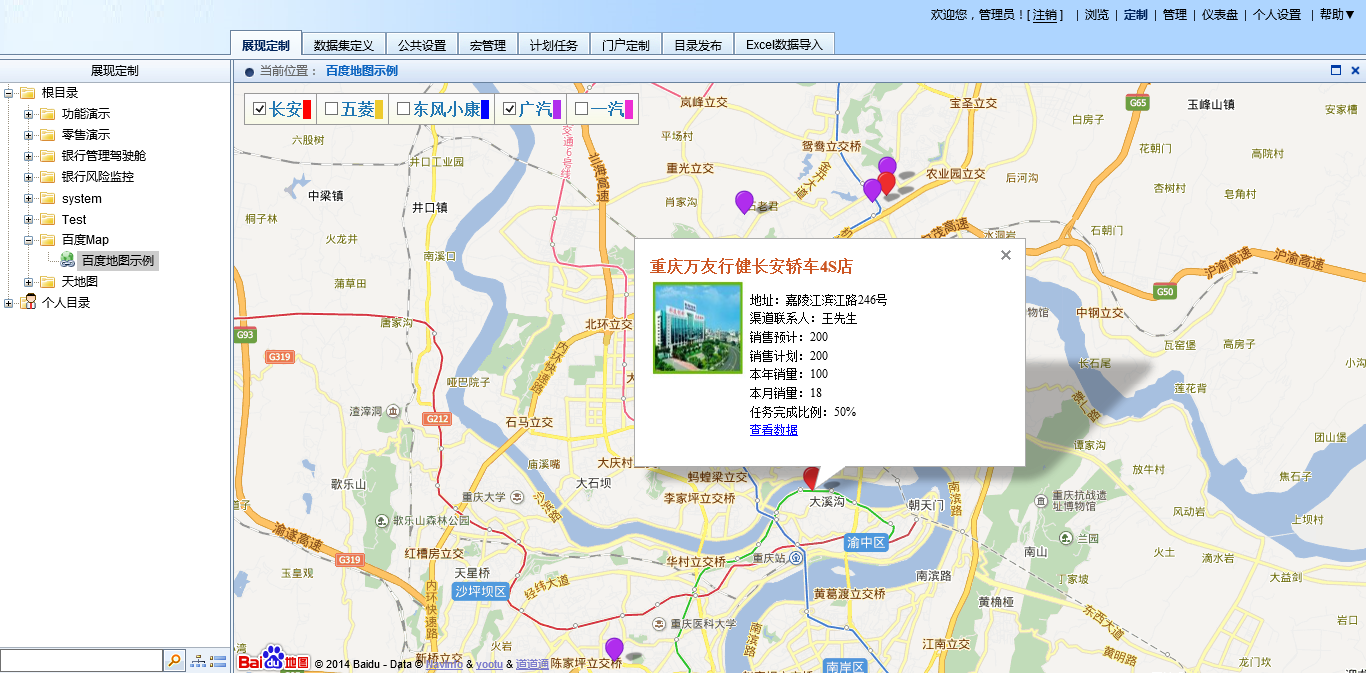This screenshot has width=1366, height=673.
Task: Click the folder icon beside 零售演示
Action: (x=47, y=135)
